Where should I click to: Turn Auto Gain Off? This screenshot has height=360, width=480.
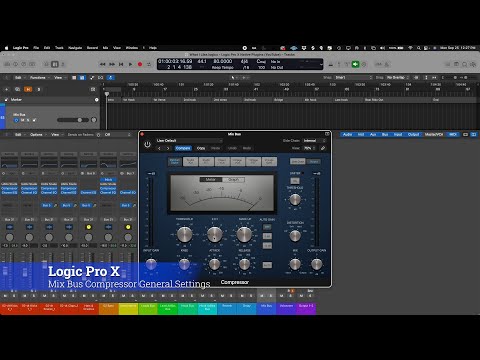[x=267, y=227]
